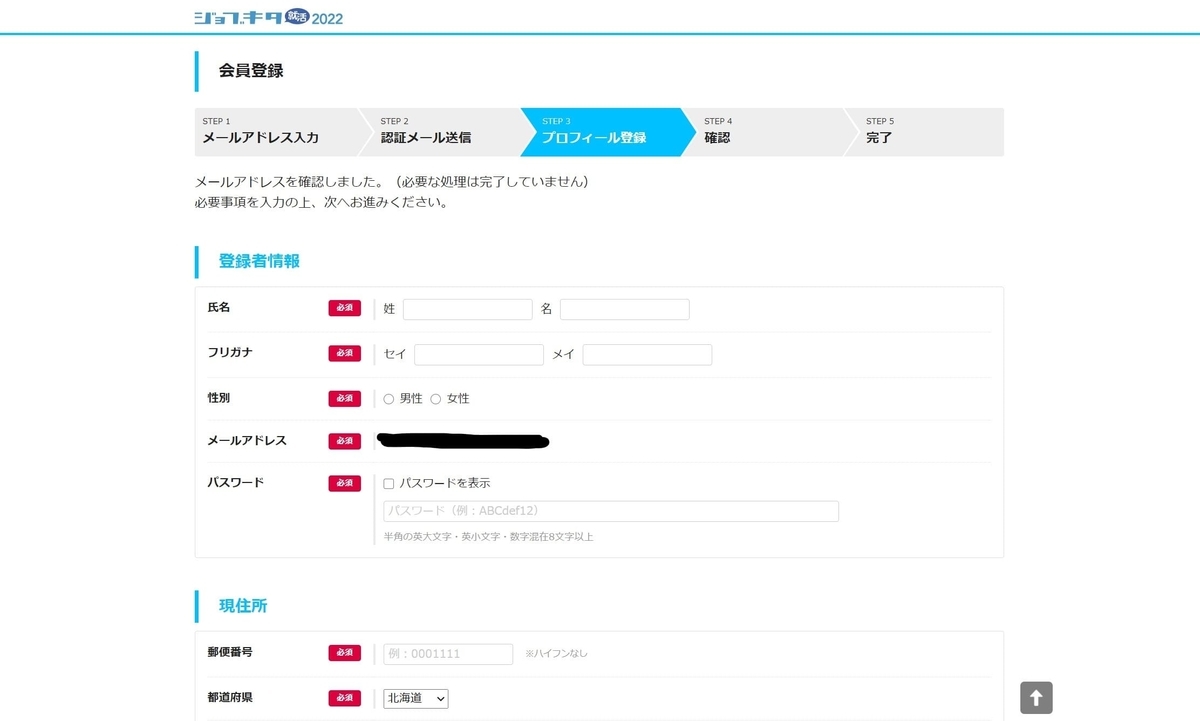Click the 必須 badge beside 氏名
This screenshot has height=721, width=1200.
pyautogui.click(x=345, y=308)
